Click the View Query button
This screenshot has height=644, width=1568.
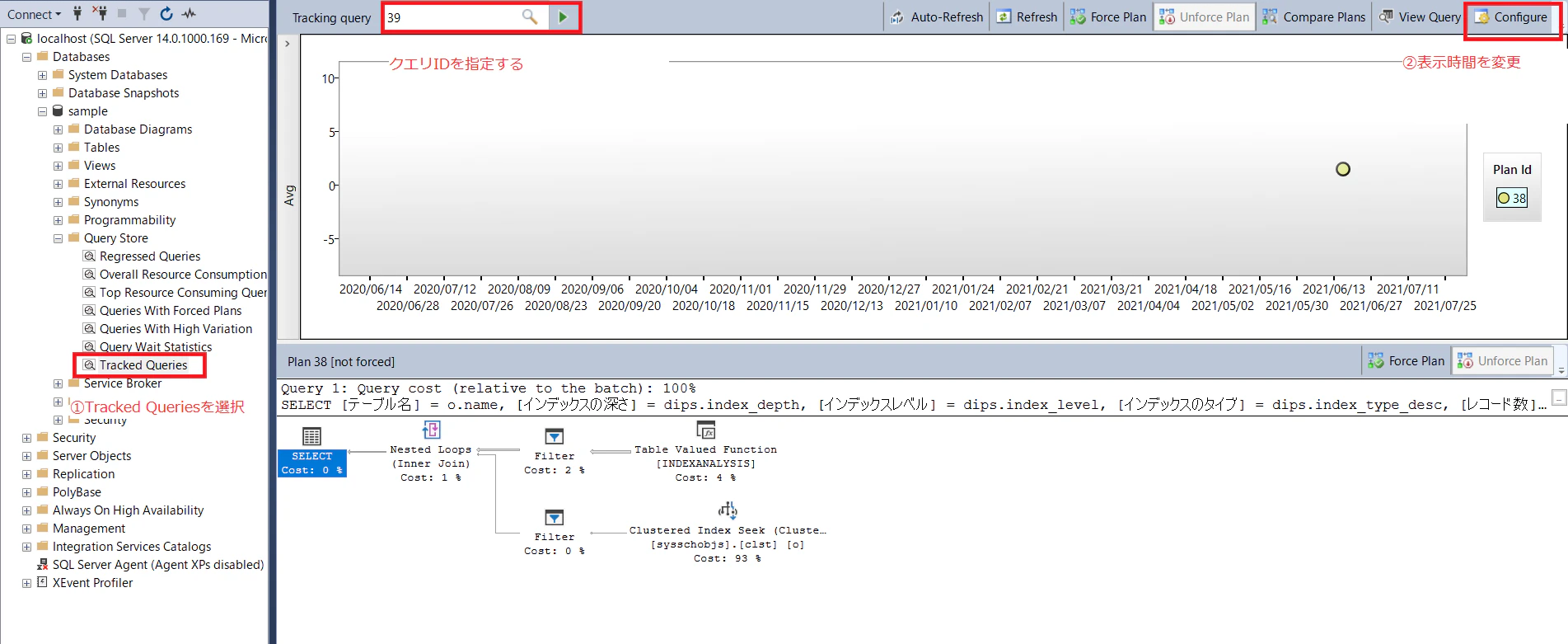1420,17
